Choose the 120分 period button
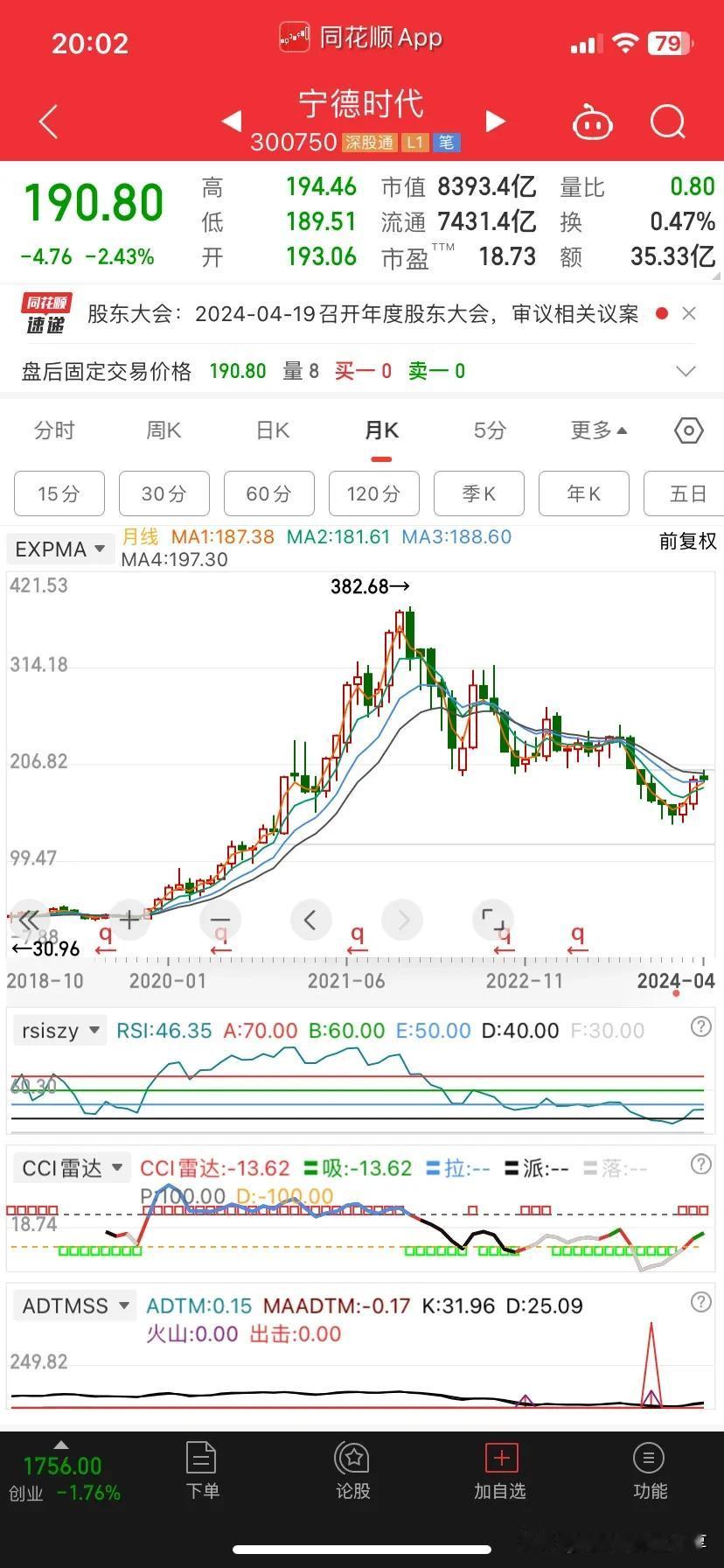Image resolution: width=724 pixels, height=1568 pixels. (x=374, y=493)
